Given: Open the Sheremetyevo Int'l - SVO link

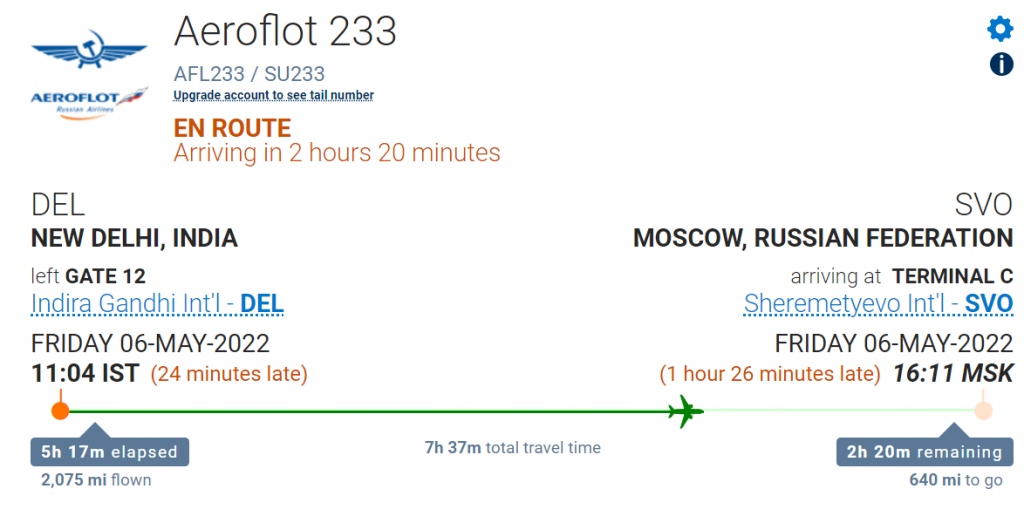Looking at the screenshot, I should click(x=878, y=304).
